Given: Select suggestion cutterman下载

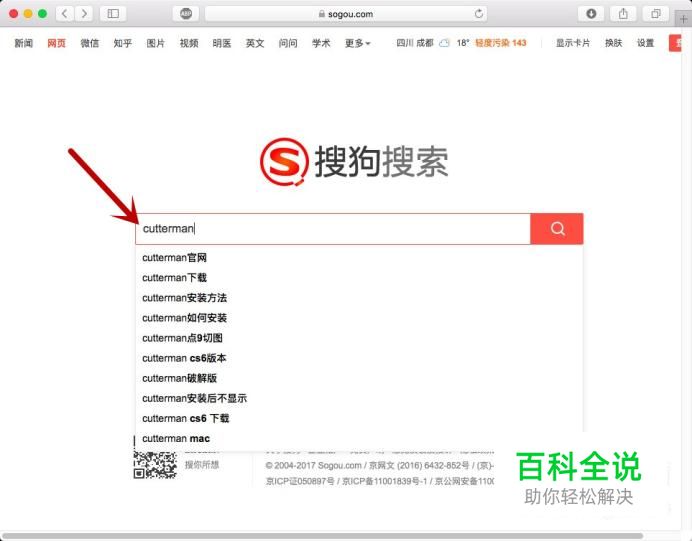Looking at the screenshot, I should tap(359, 278).
